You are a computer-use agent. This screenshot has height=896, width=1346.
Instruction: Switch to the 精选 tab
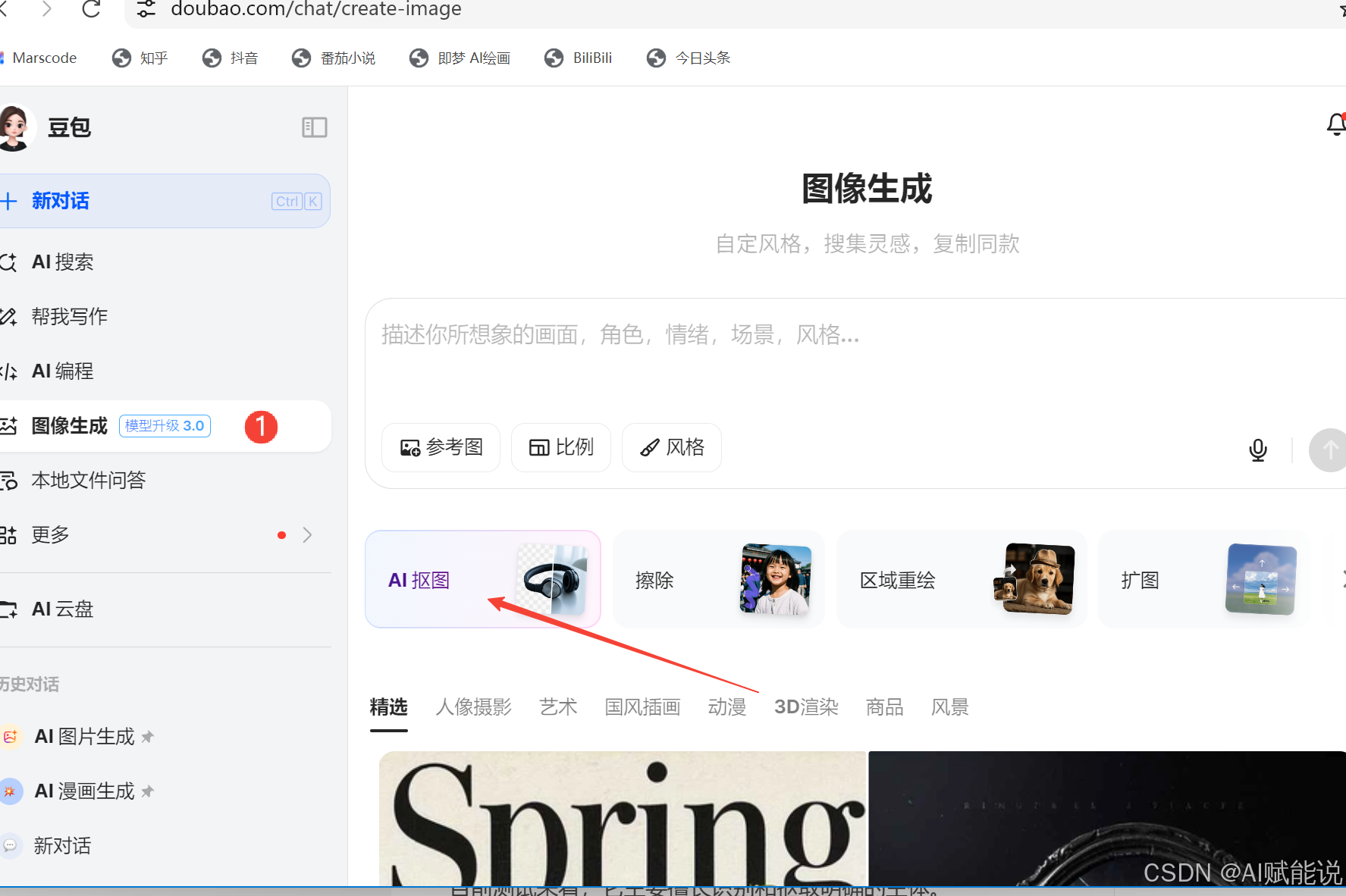point(389,707)
